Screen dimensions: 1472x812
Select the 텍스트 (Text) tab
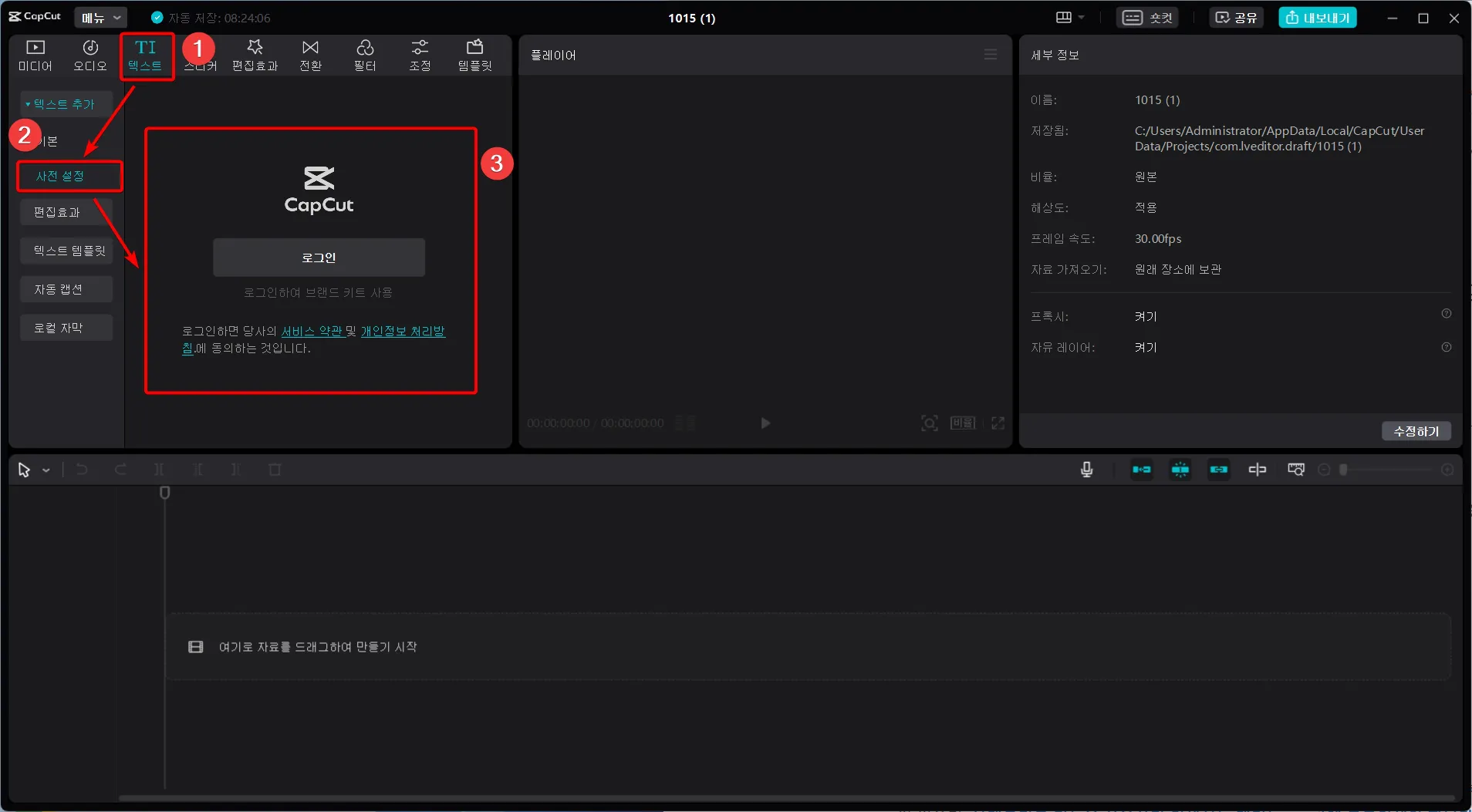145,56
